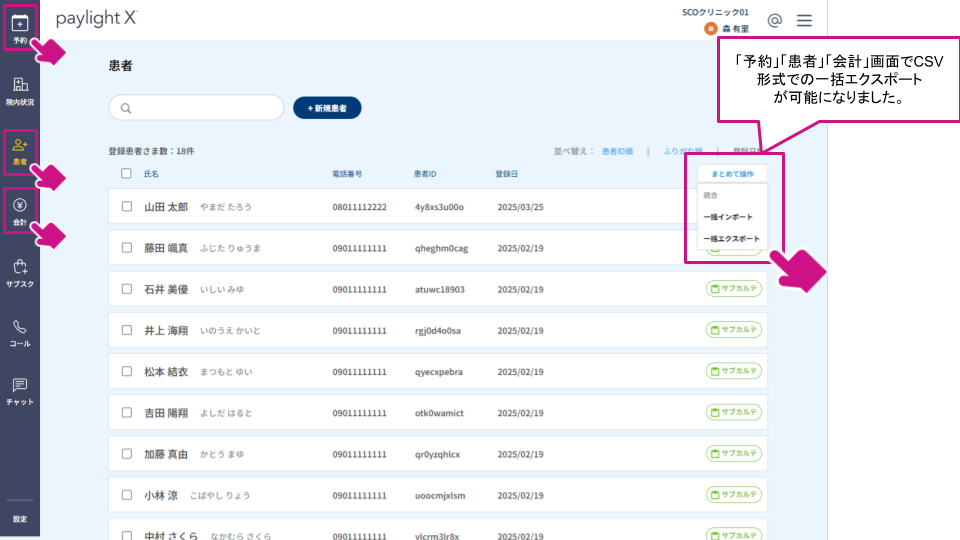Choose 一括エクスポート from dropdown
This screenshot has width=960, height=540.
(732, 239)
